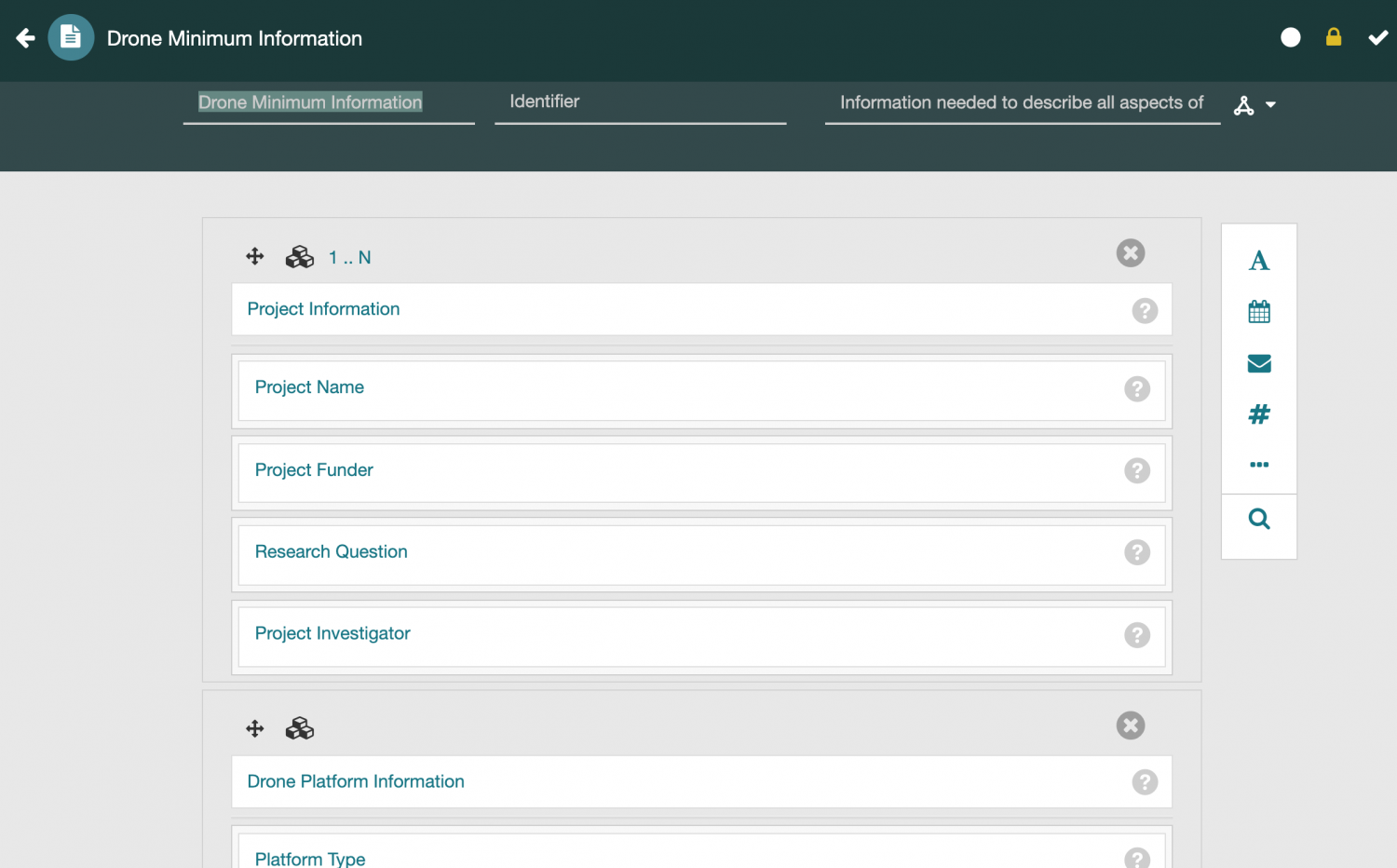1397x868 pixels.
Task: Add a text field using A icon
Action: (x=1258, y=261)
